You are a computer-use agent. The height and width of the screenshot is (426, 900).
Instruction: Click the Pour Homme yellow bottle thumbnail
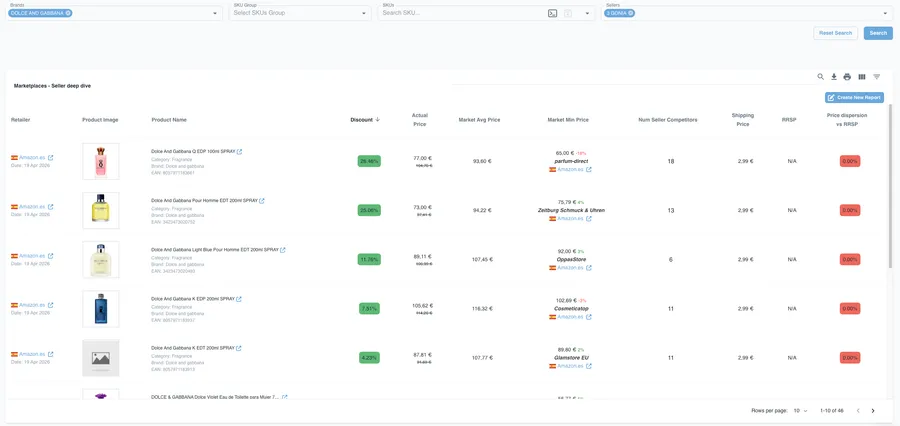click(101, 211)
